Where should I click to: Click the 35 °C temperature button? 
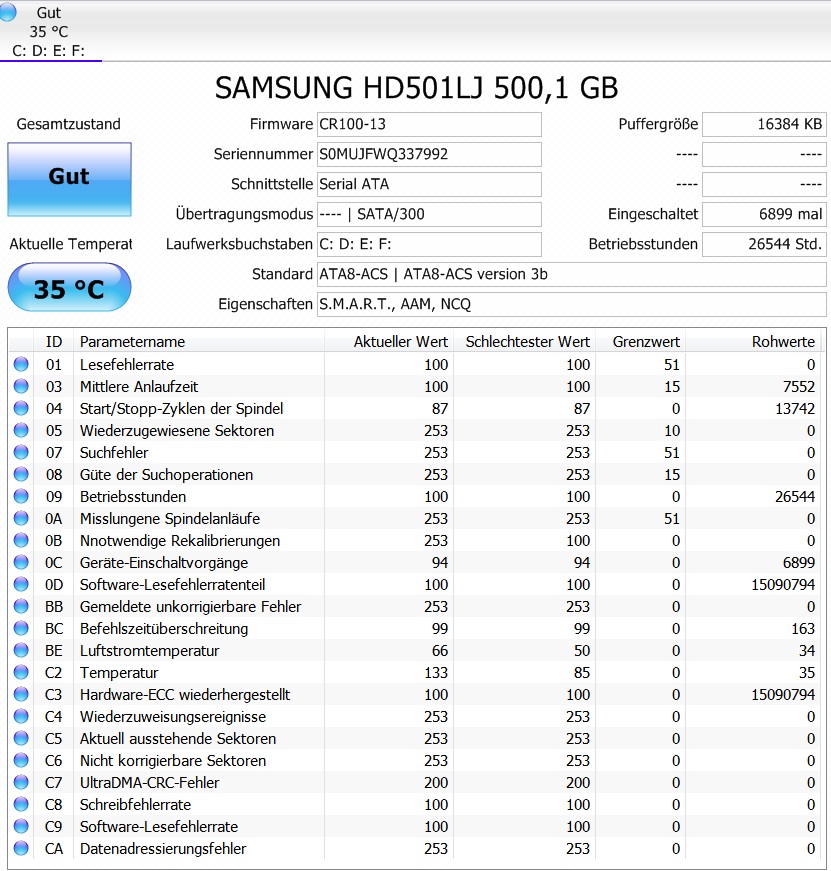coord(69,288)
